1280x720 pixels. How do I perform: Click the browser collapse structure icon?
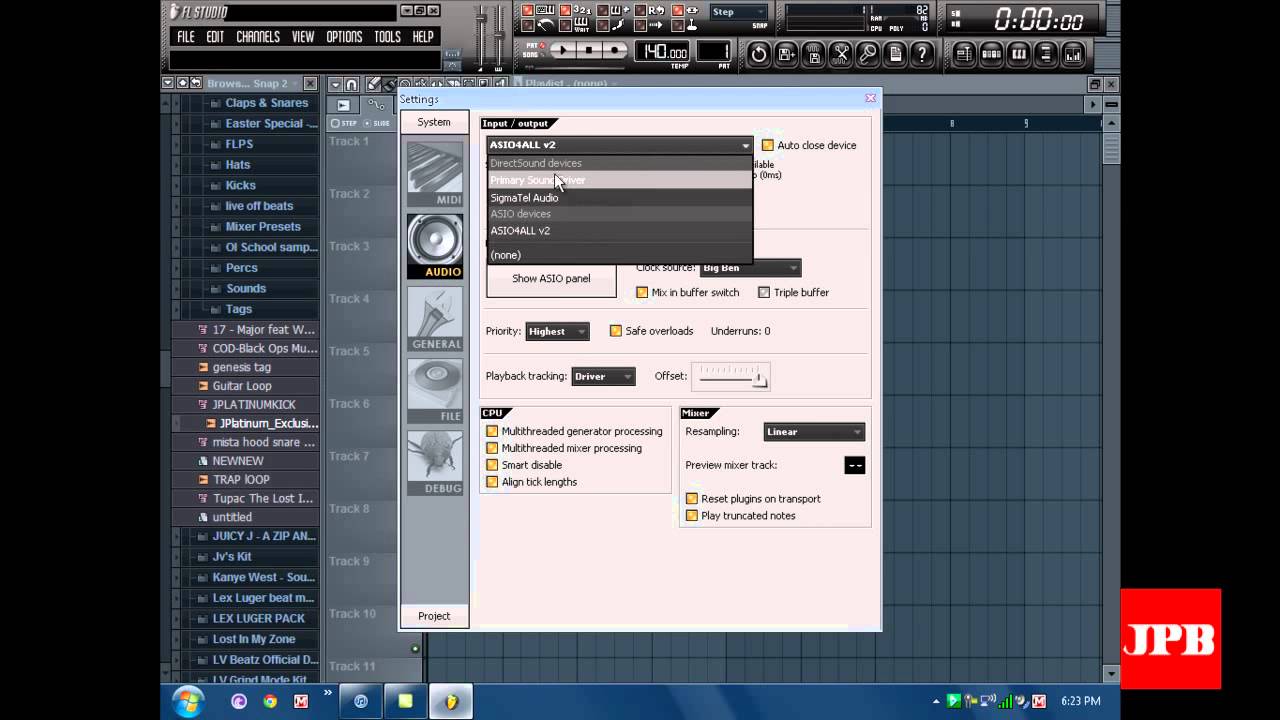pos(182,83)
